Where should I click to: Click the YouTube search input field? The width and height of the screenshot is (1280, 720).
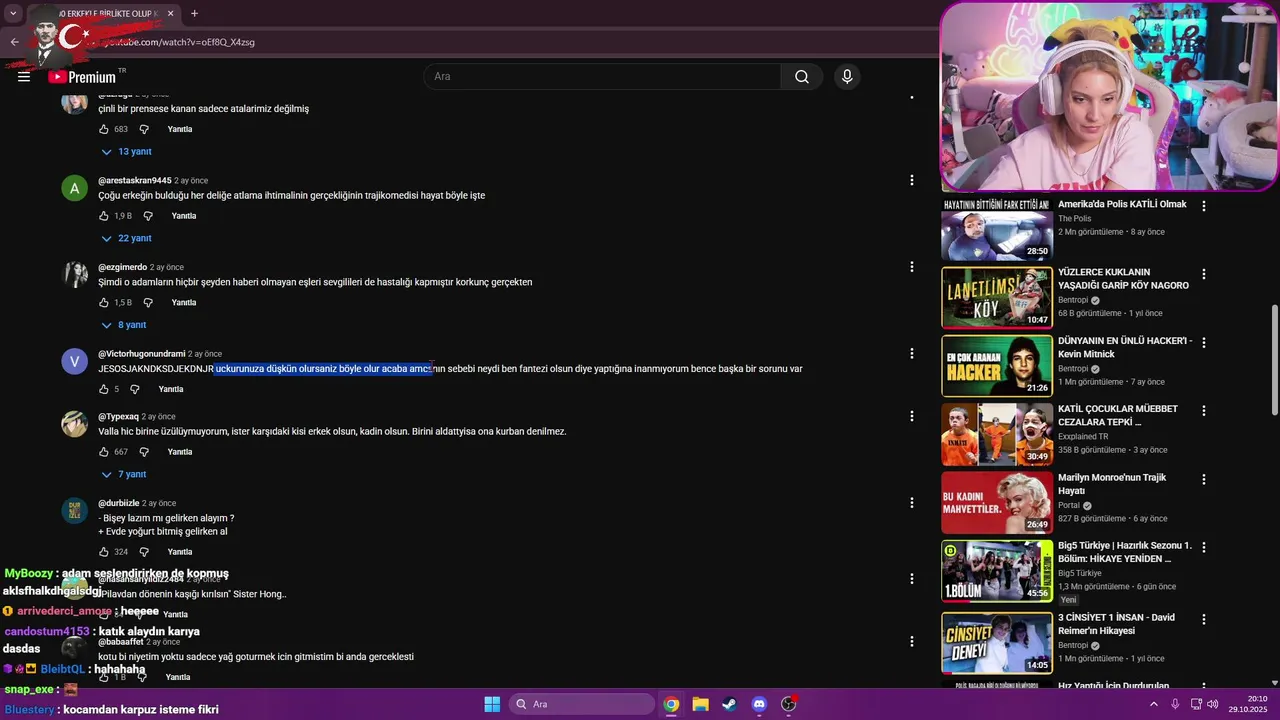tap(602, 77)
